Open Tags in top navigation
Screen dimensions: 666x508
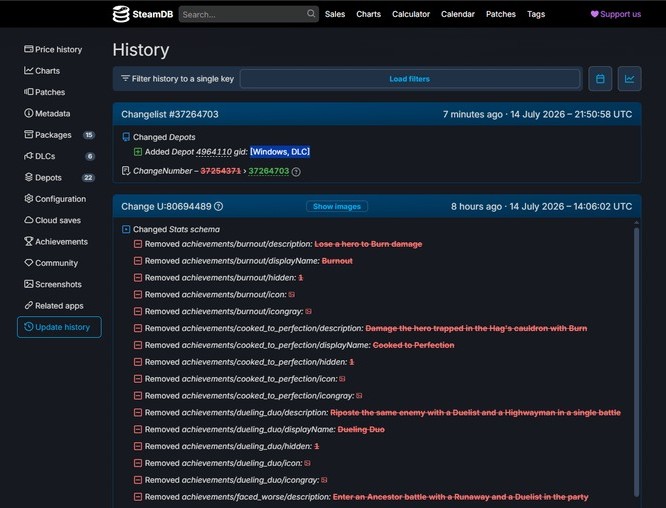pos(536,14)
